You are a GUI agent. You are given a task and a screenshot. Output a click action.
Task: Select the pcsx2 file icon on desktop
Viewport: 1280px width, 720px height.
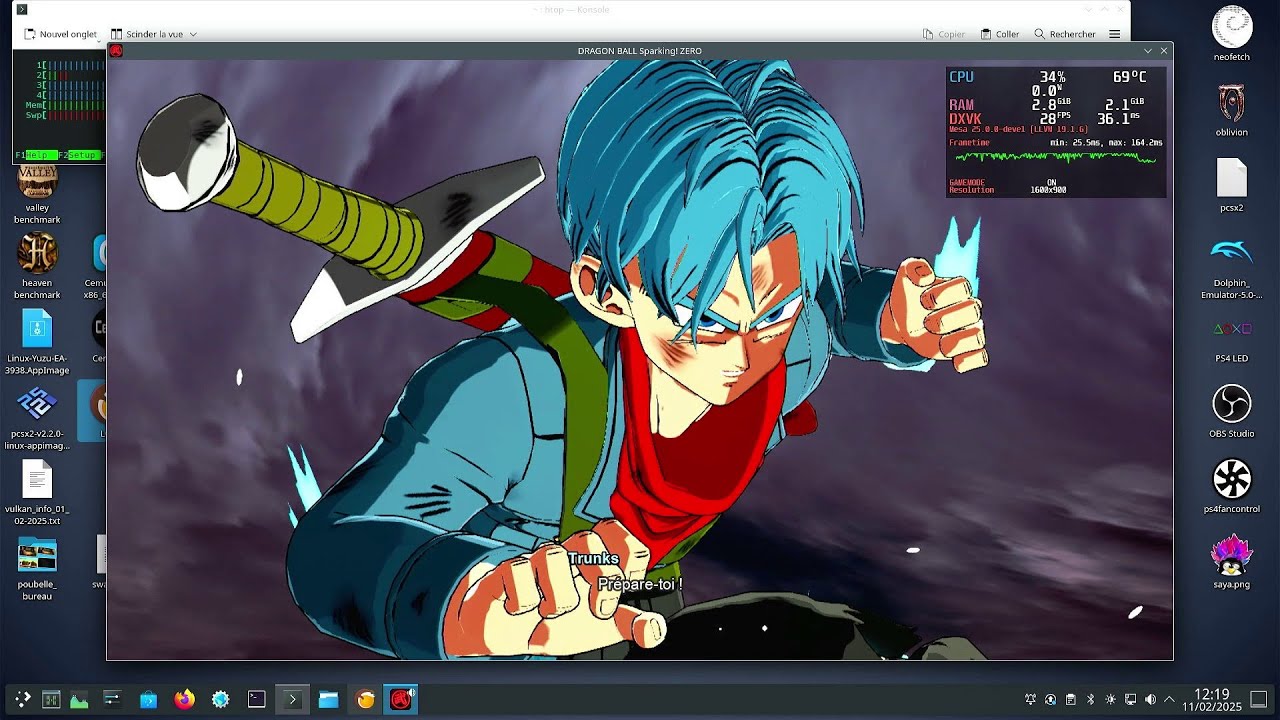pos(1232,185)
